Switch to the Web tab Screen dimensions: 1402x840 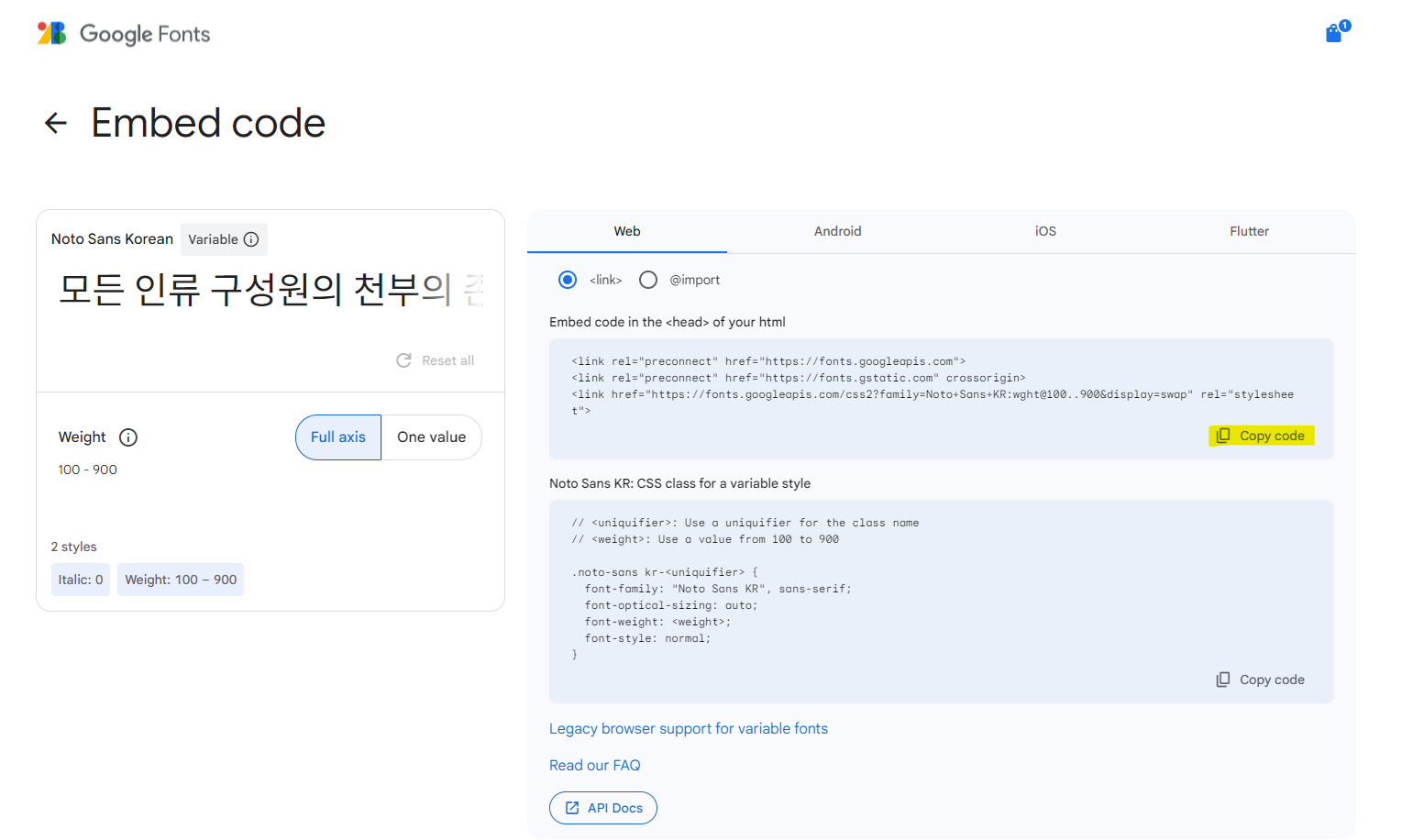(x=627, y=231)
